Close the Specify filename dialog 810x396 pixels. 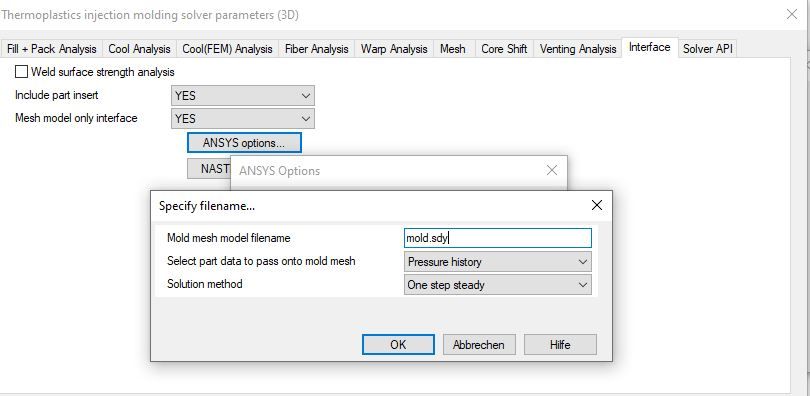tap(597, 205)
